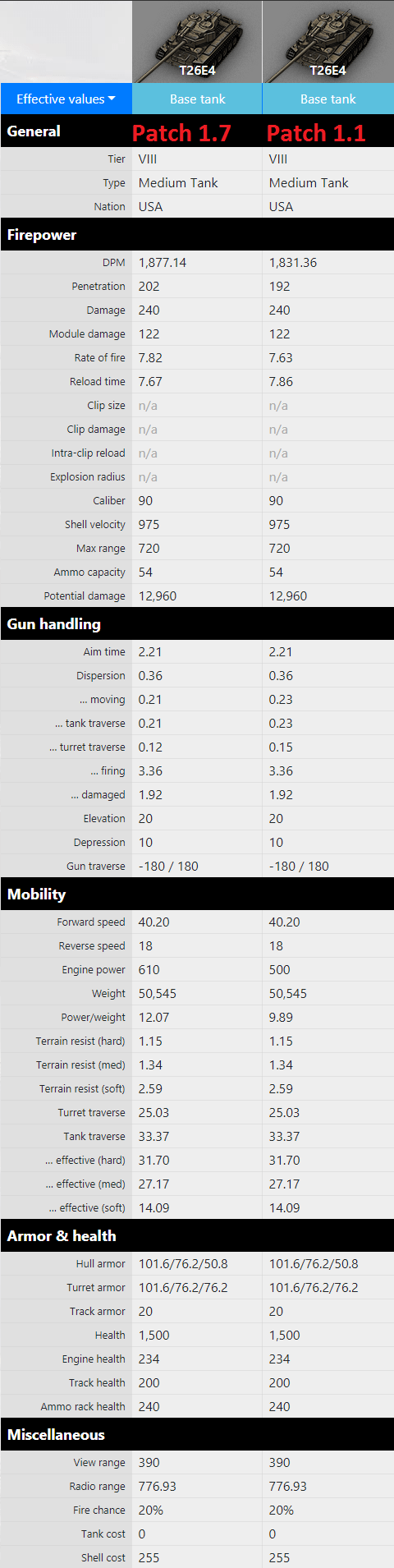Click the Armor & health section header
This screenshot has width=394, height=1568.
tap(197, 1236)
